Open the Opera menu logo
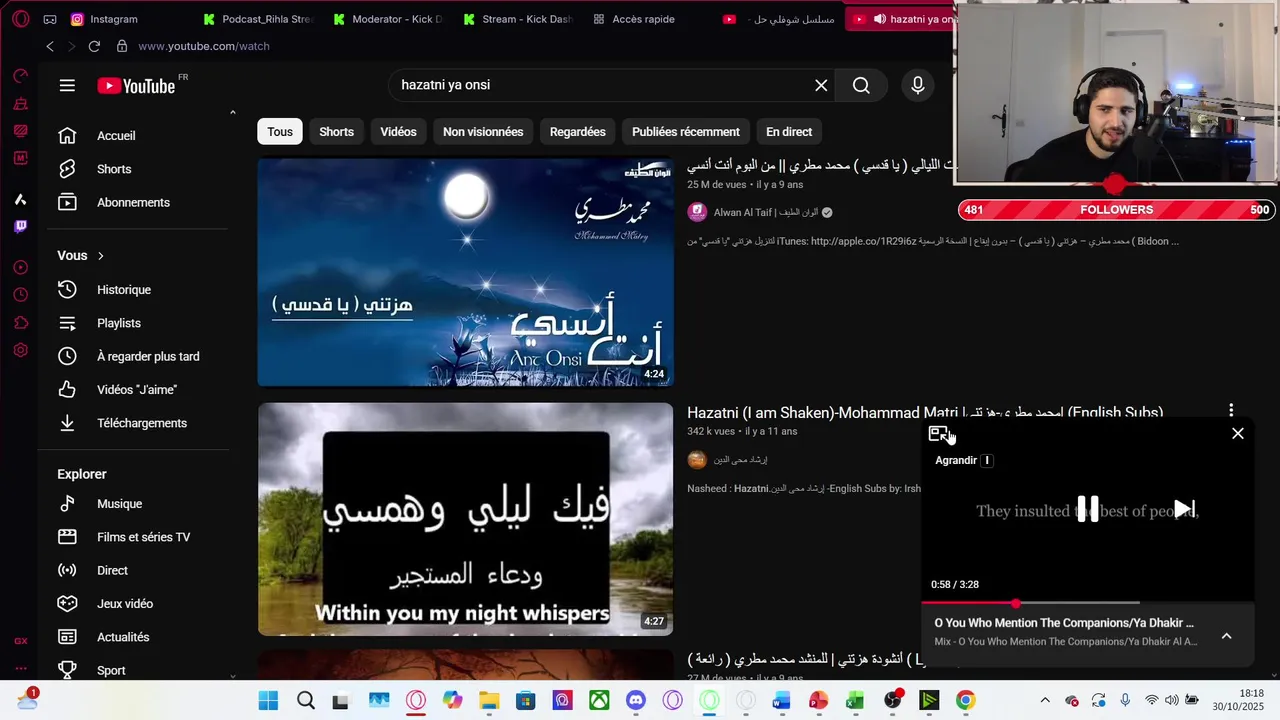1280x720 pixels. pyautogui.click(x=21, y=19)
